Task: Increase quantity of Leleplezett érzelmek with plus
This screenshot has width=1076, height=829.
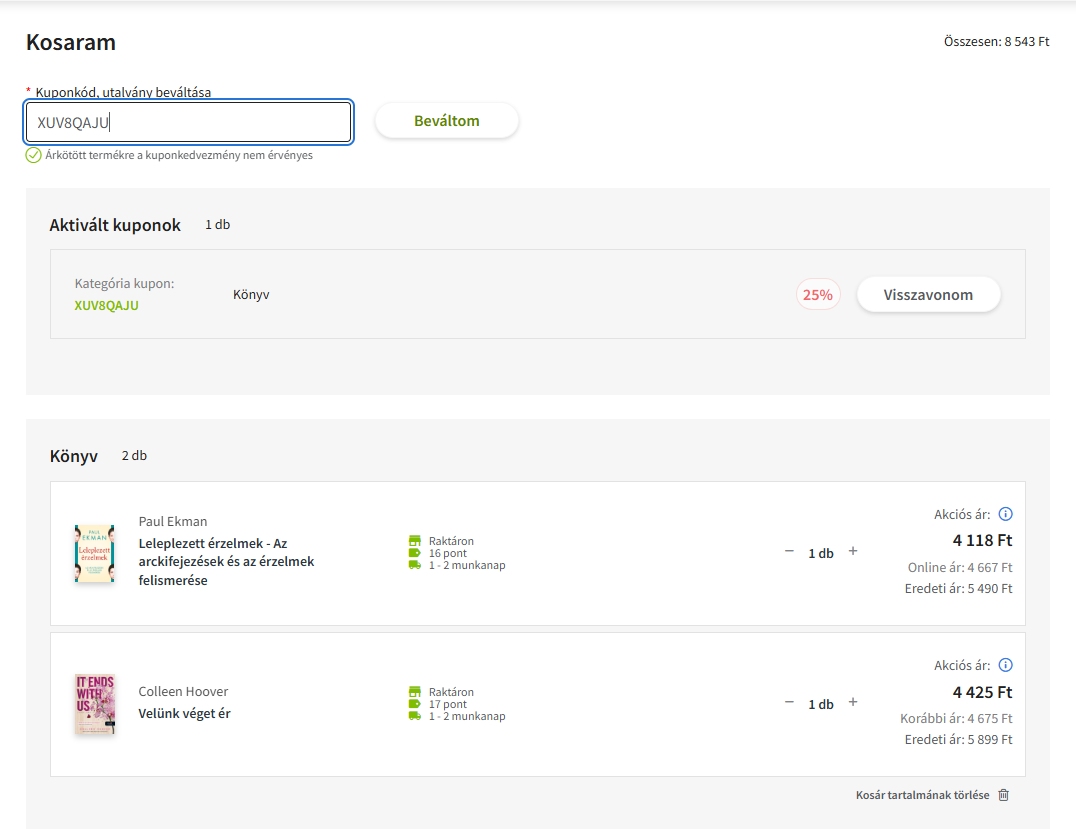Action: point(853,552)
